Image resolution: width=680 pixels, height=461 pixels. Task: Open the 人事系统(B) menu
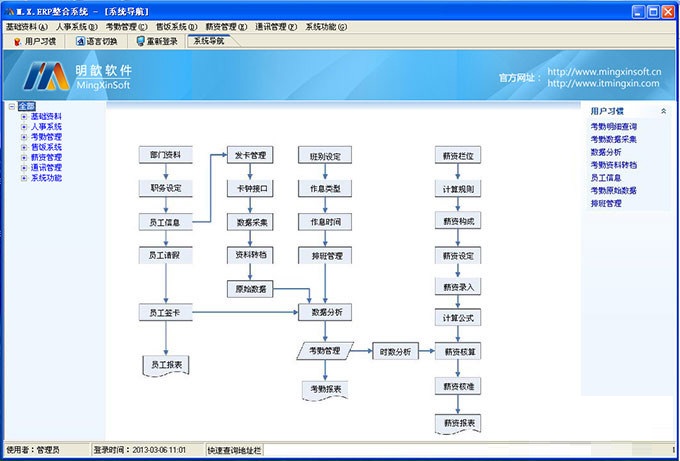pyautogui.click(x=76, y=27)
